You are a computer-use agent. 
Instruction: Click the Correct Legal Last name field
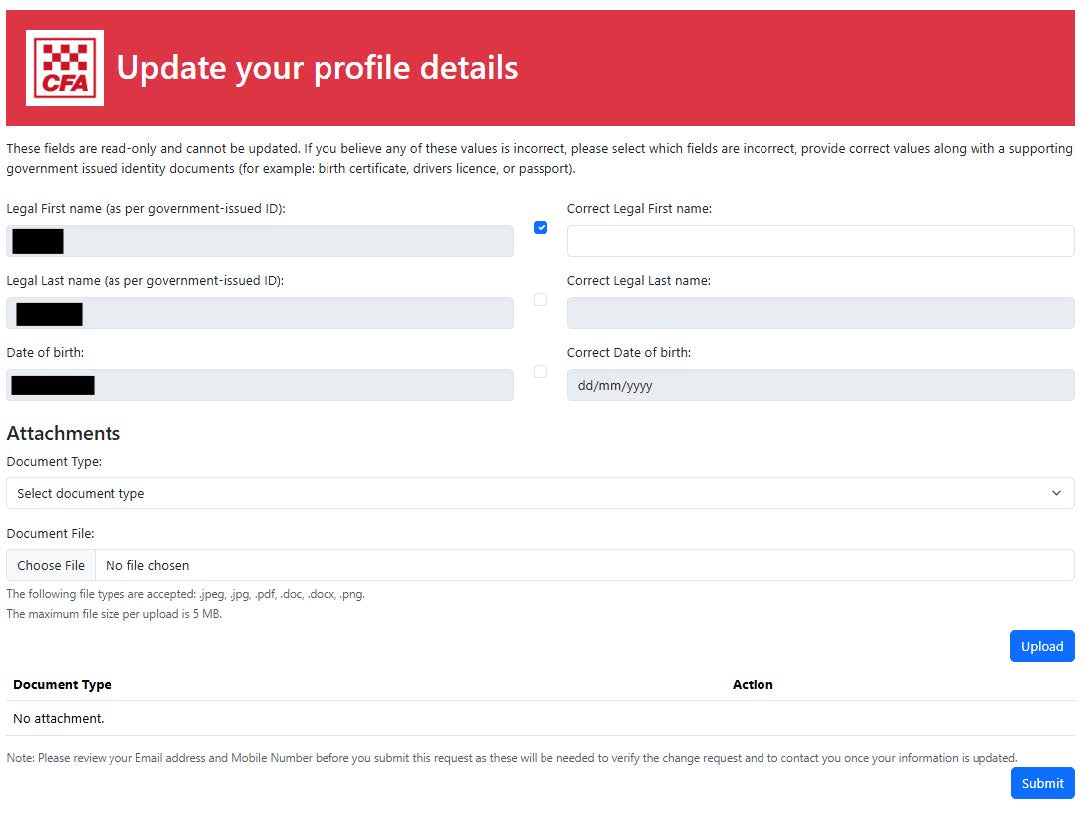821,313
